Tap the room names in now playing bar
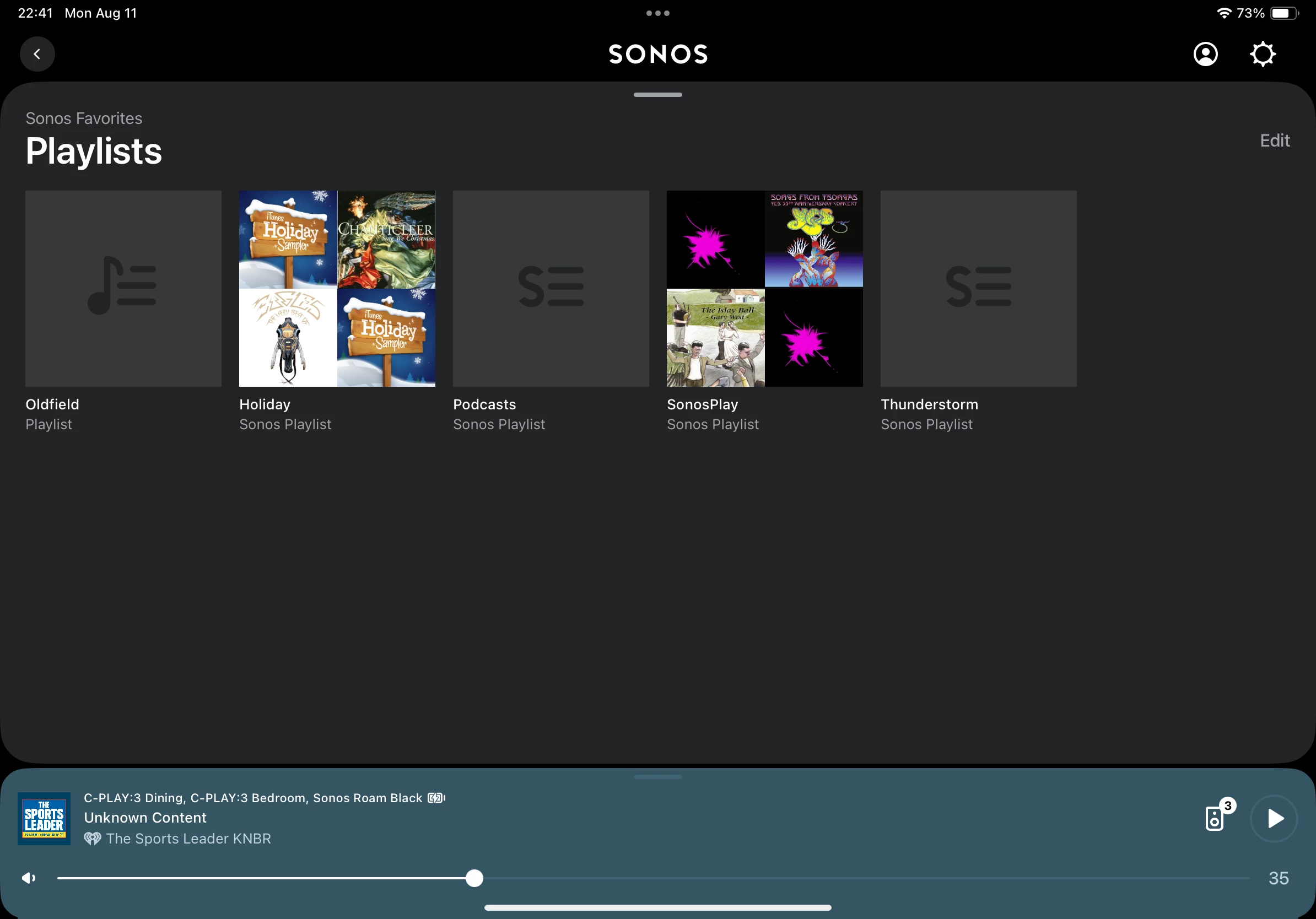1316x919 pixels. [x=253, y=798]
